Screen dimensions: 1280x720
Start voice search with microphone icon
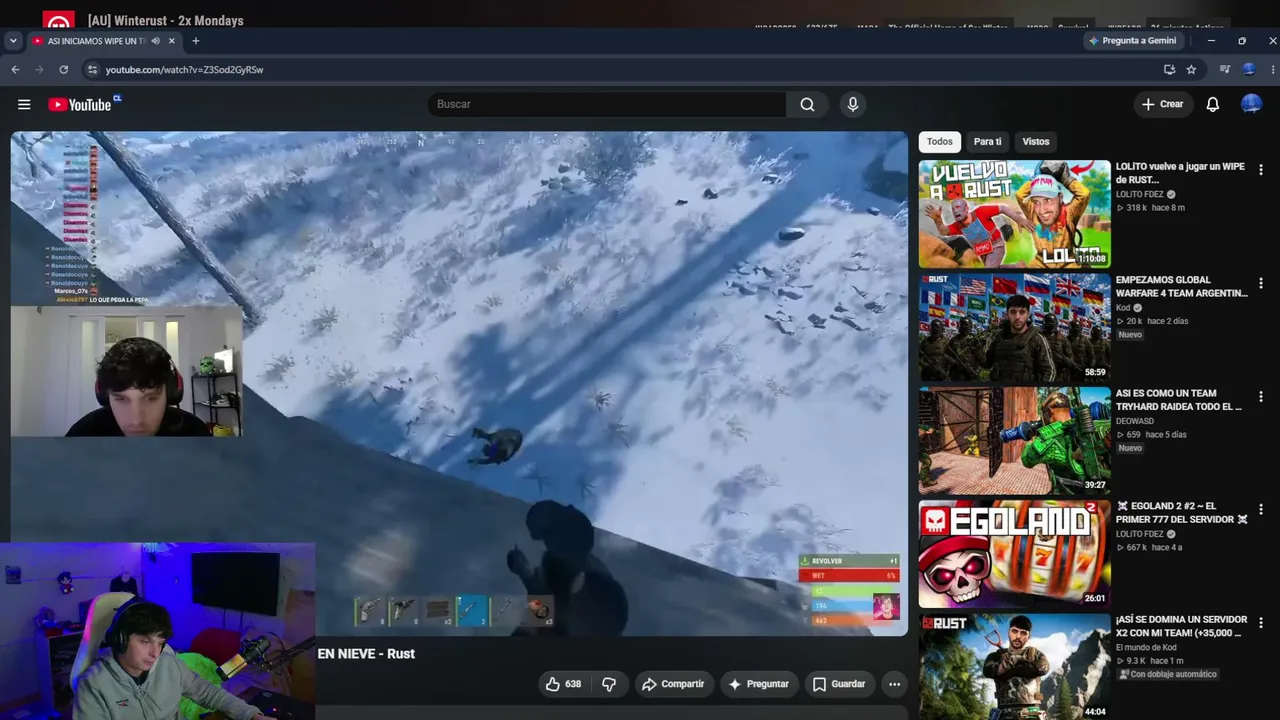[x=853, y=104]
